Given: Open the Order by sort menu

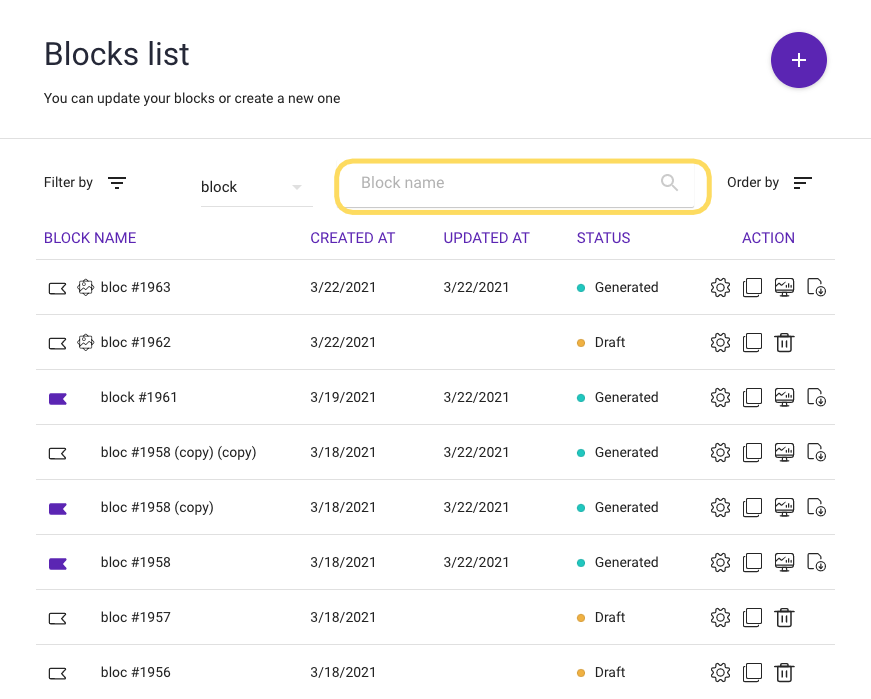Looking at the screenshot, I should pos(802,183).
